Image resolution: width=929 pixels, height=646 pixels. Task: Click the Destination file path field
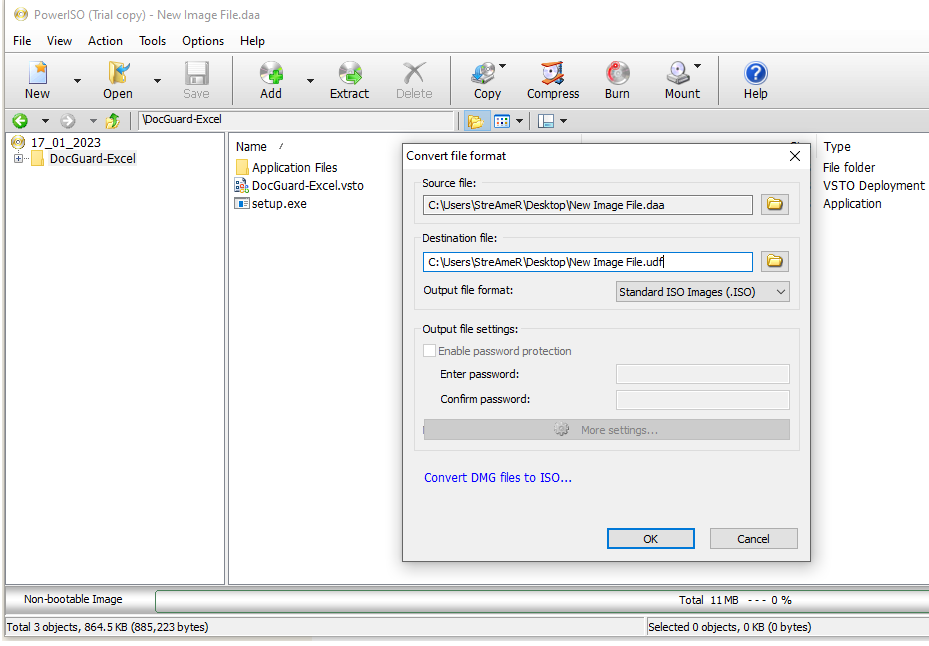coord(588,262)
